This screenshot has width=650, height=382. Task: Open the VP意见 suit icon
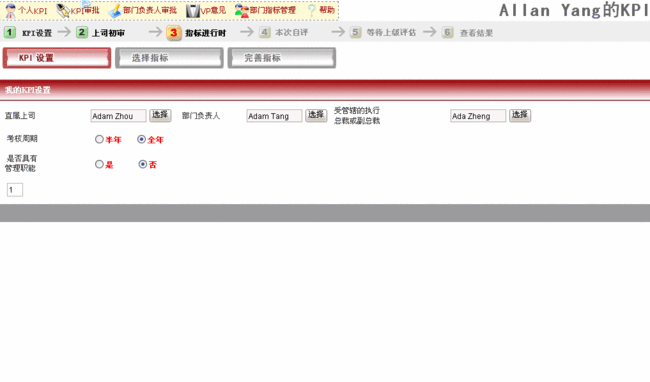(193, 11)
